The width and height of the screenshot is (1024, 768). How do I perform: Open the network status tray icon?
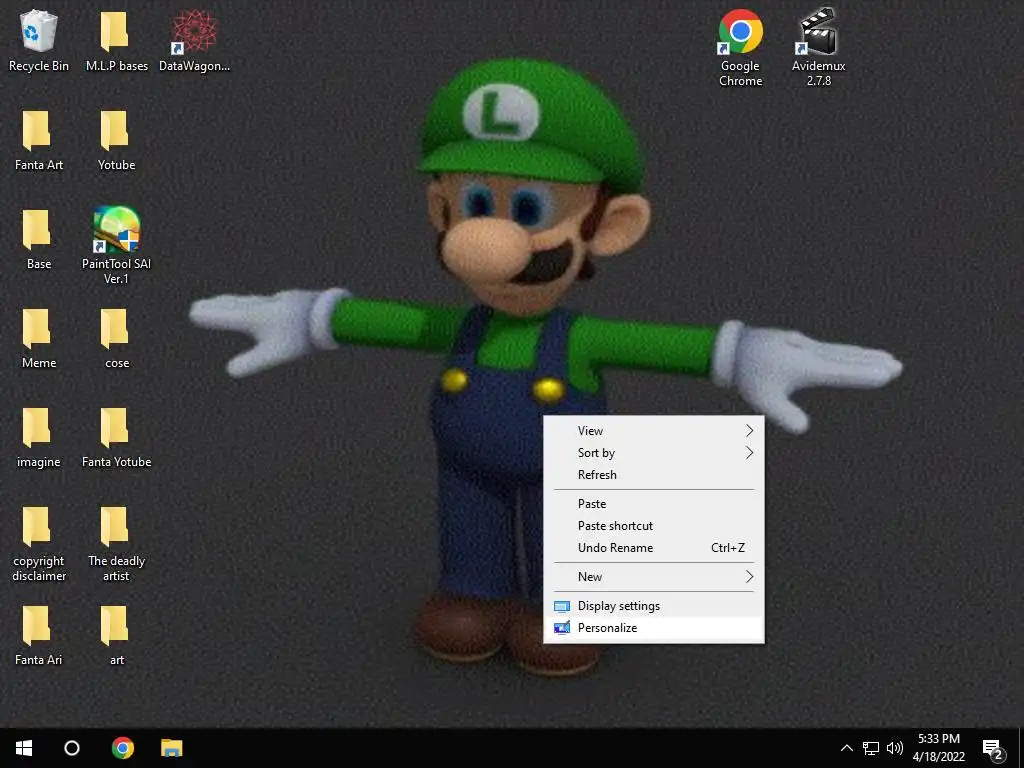click(871, 748)
